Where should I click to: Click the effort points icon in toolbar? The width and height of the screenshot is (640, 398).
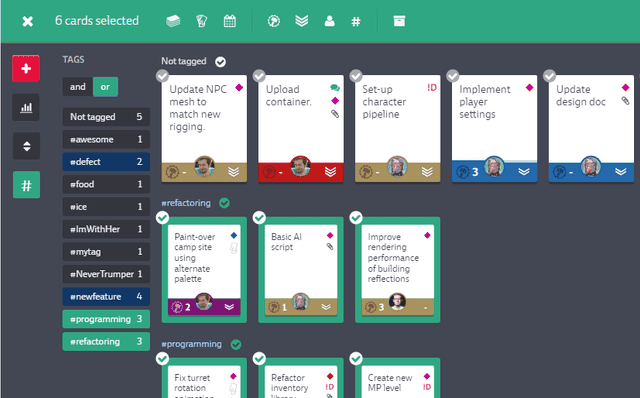(x=274, y=21)
